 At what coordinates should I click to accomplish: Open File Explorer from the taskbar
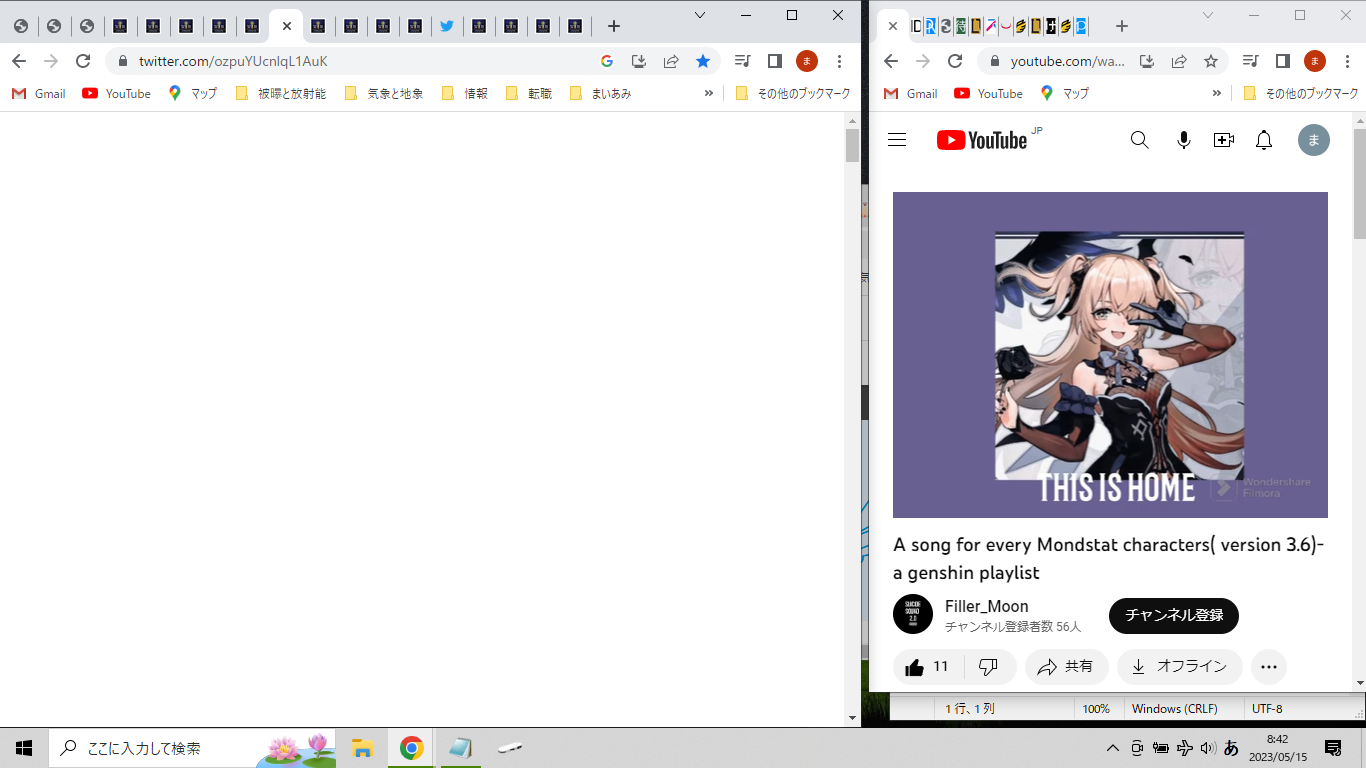coord(362,747)
